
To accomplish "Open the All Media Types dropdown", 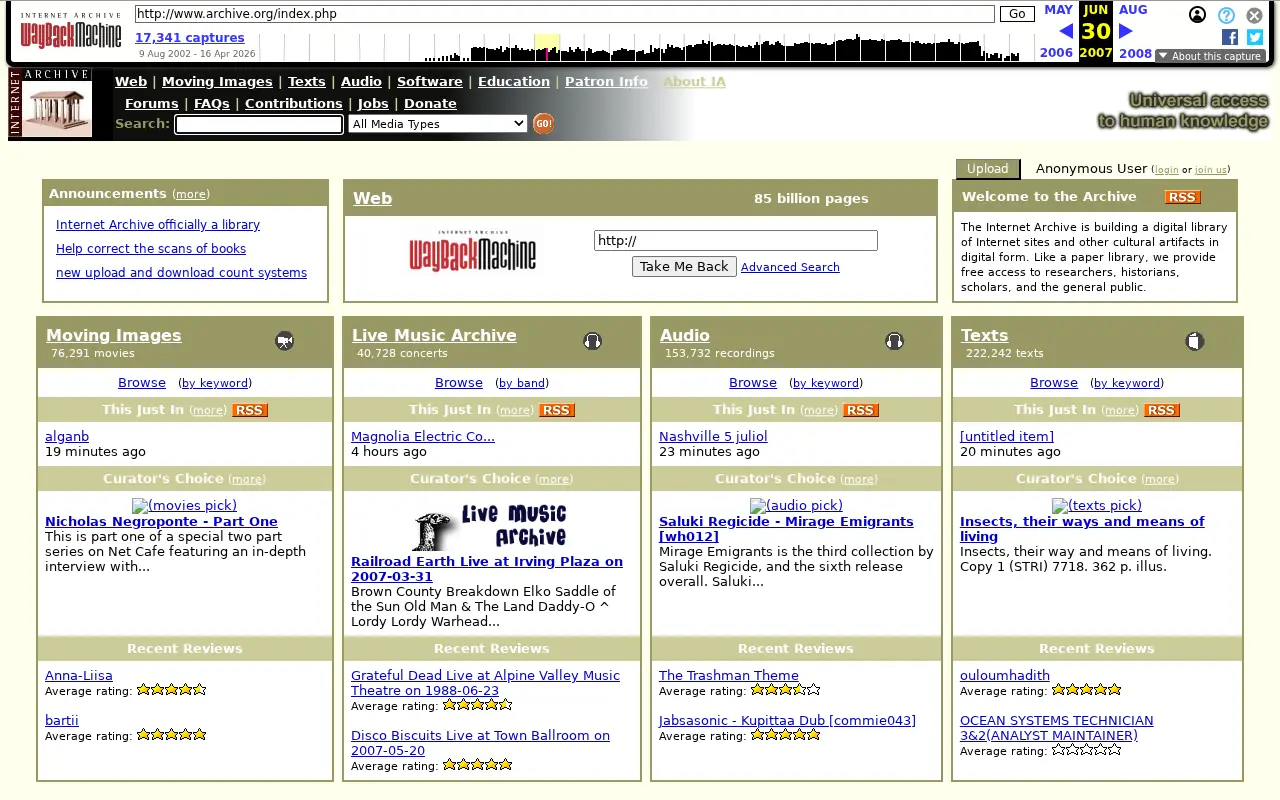I will [x=438, y=124].
